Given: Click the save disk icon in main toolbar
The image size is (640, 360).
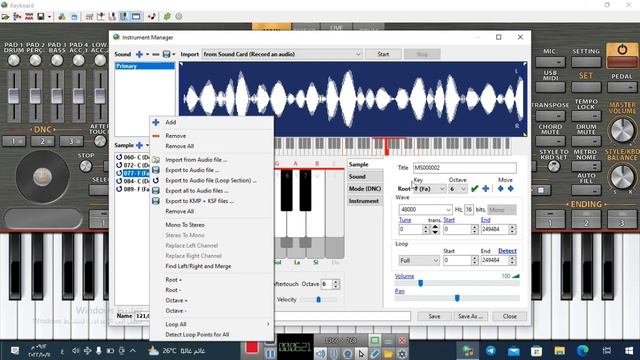Looking at the screenshot, I should point(41,16).
